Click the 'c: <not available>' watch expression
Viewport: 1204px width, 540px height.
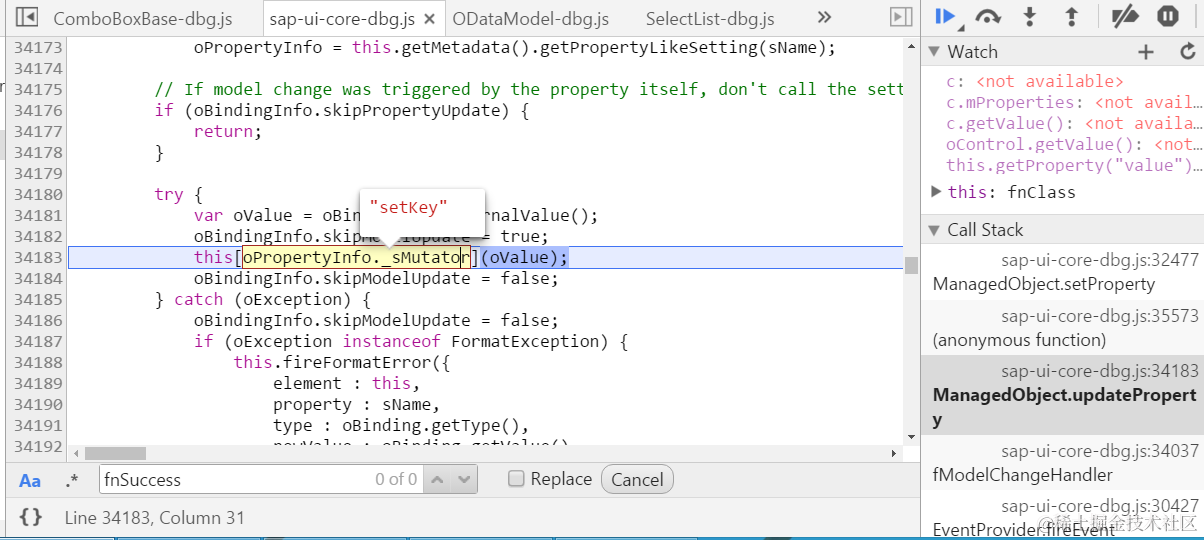(1035, 82)
